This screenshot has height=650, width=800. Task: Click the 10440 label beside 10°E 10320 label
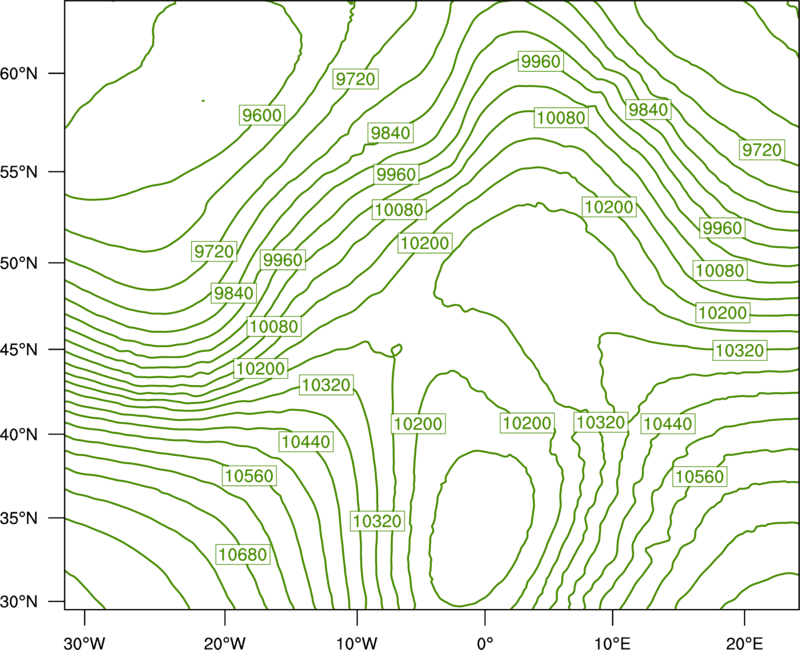click(x=668, y=423)
